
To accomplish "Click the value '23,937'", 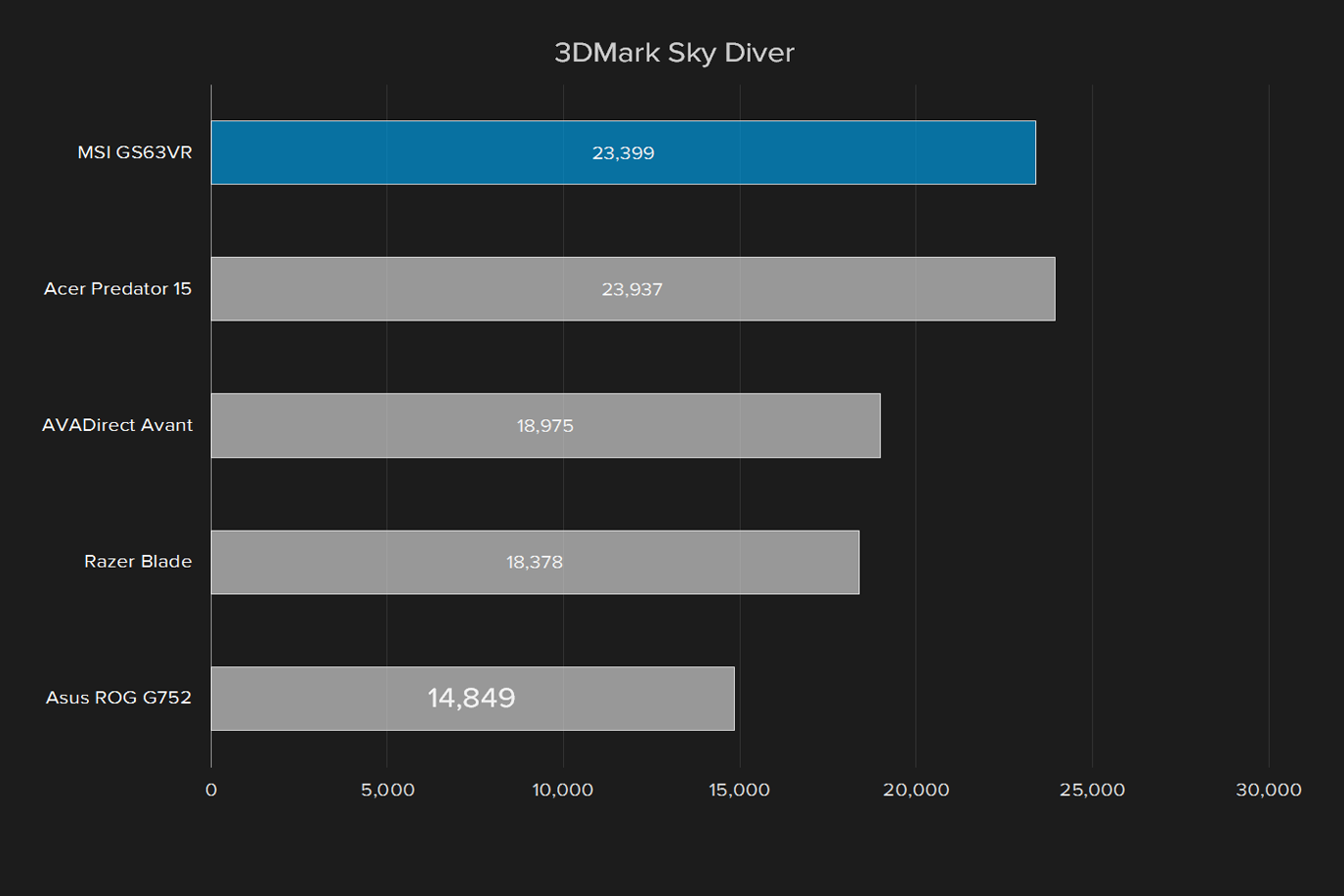I will click(x=632, y=289).
